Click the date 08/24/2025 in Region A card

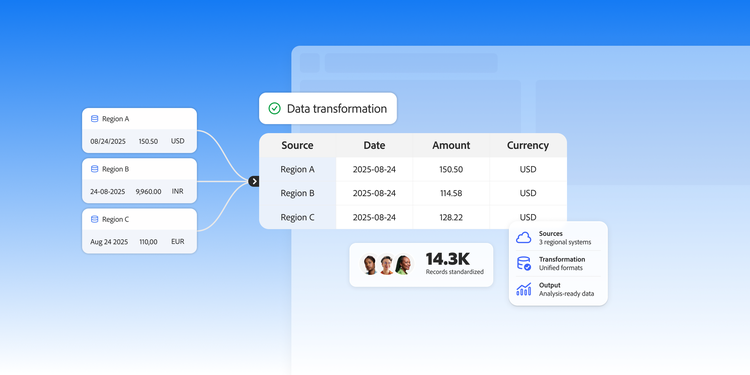pos(107,141)
